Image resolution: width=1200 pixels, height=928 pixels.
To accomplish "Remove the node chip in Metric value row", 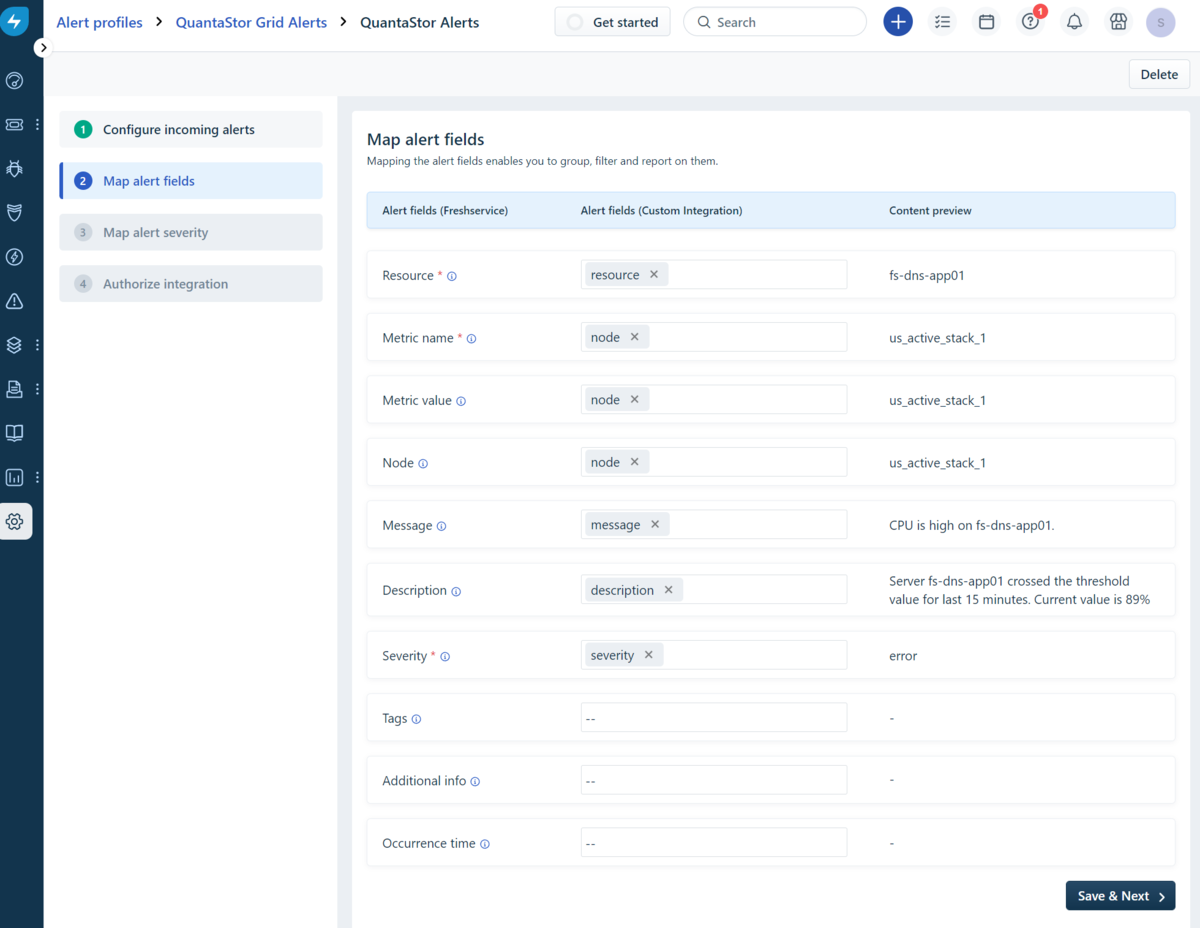I will (x=634, y=399).
